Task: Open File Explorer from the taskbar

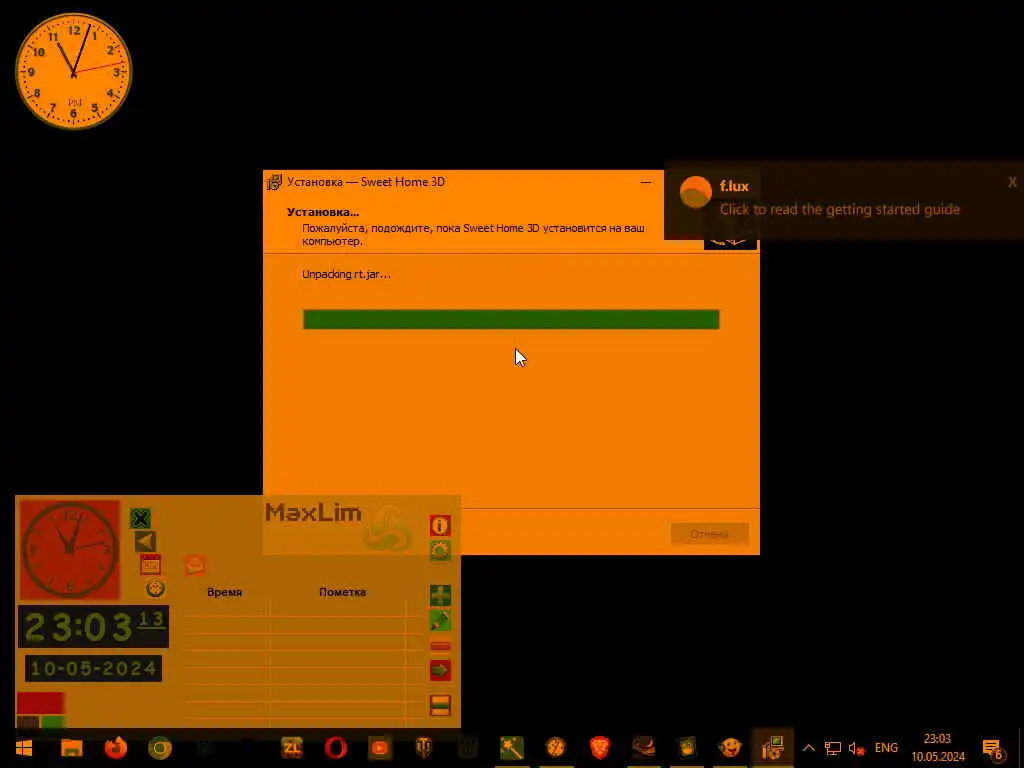Action: tap(72, 747)
